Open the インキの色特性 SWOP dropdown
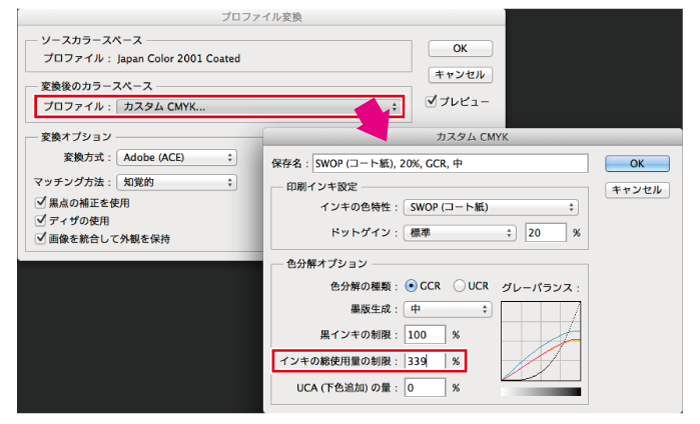Image resolution: width=700 pixels, height=424 pixels. [491, 207]
